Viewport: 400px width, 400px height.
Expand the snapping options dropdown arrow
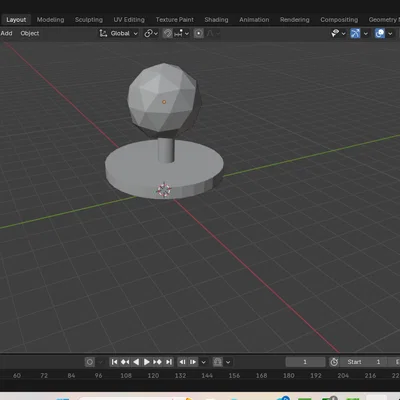click(187, 33)
